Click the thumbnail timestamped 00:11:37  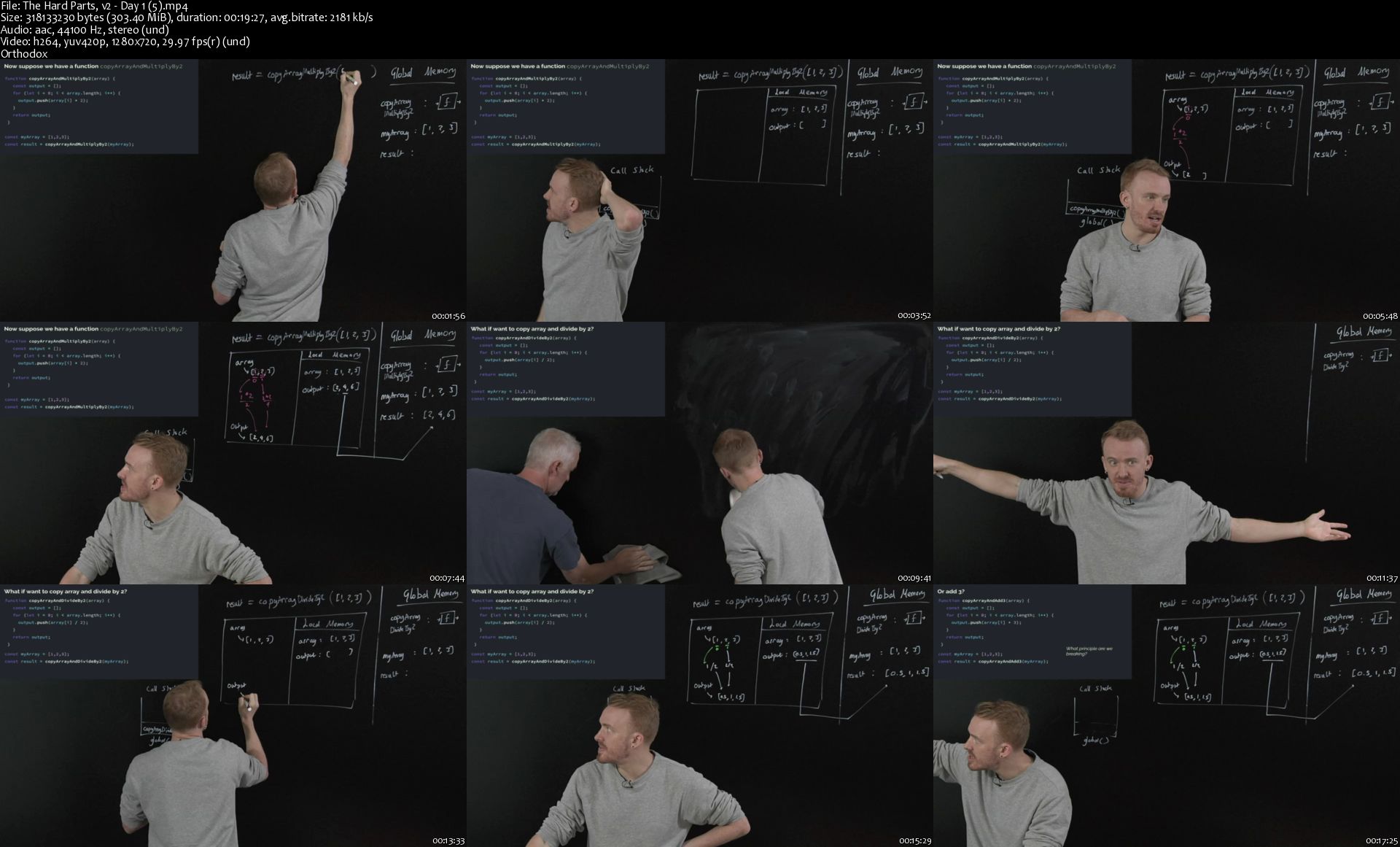(1167, 453)
